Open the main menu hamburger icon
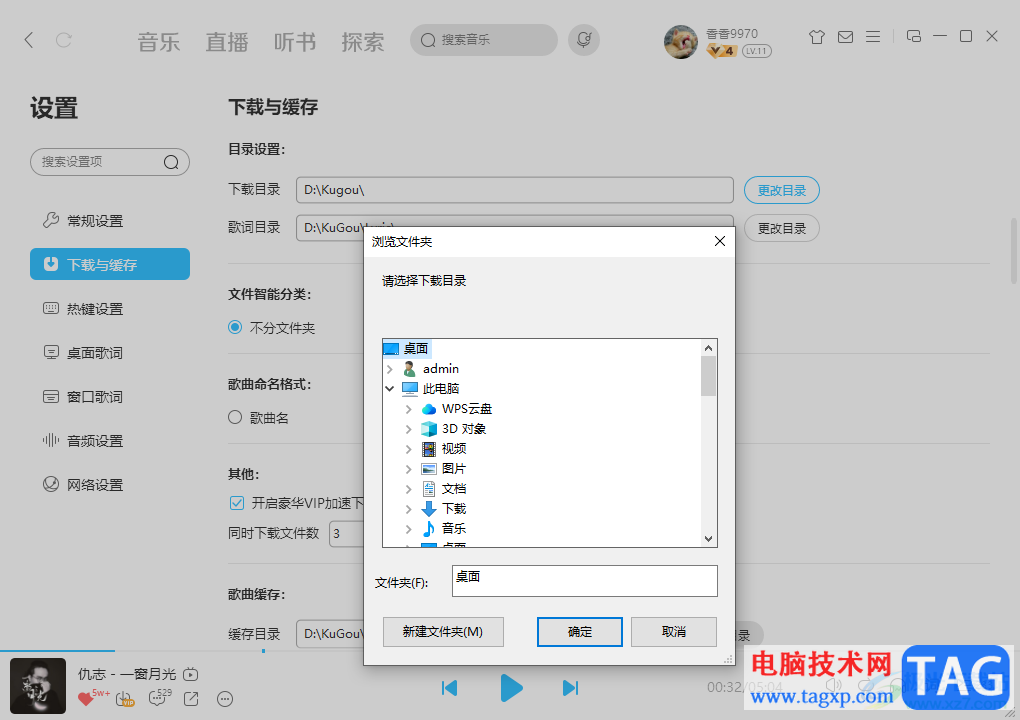 873,37
